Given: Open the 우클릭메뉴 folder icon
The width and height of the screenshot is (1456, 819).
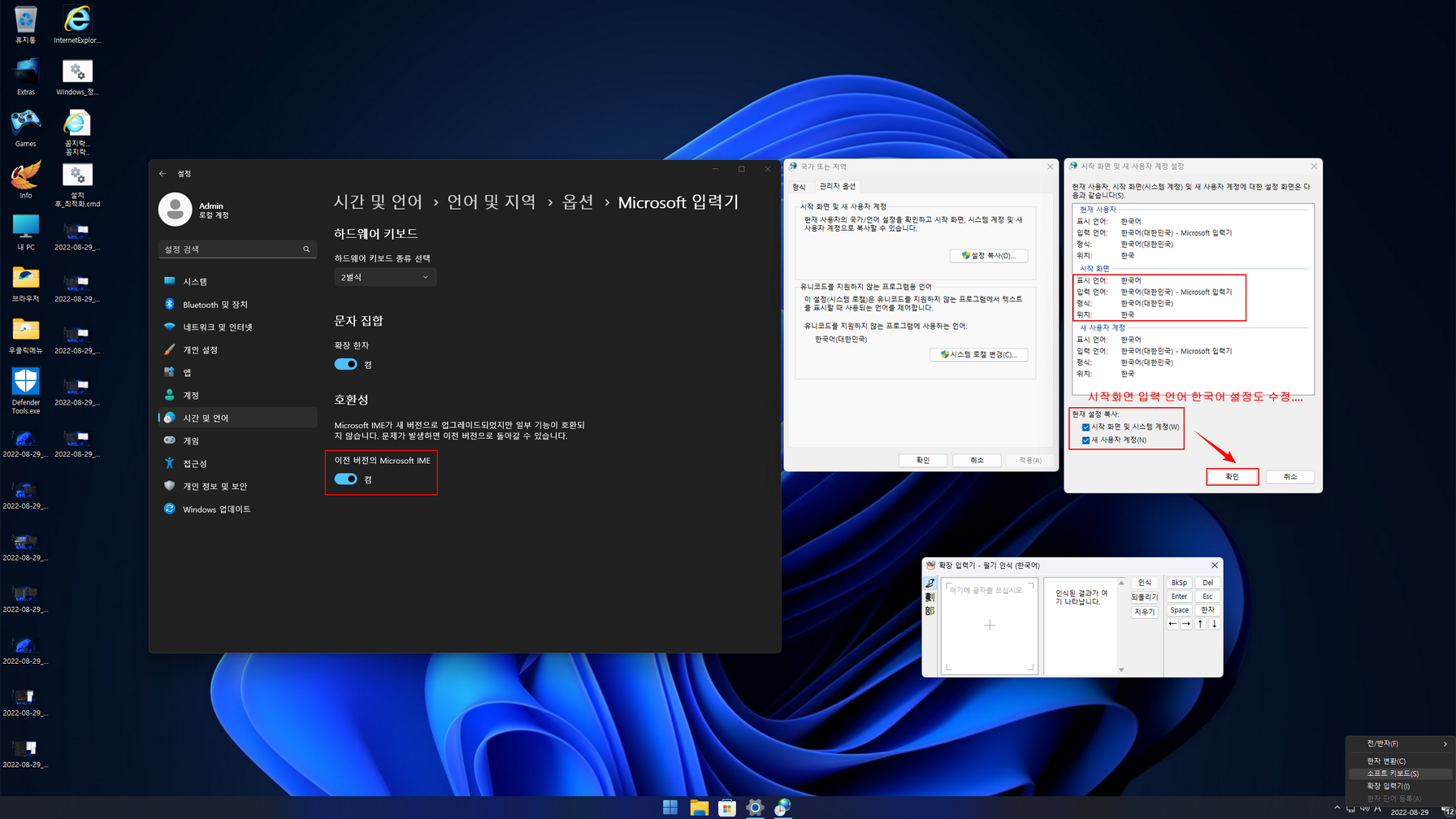Looking at the screenshot, I should pyautogui.click(x=26, y=336).
